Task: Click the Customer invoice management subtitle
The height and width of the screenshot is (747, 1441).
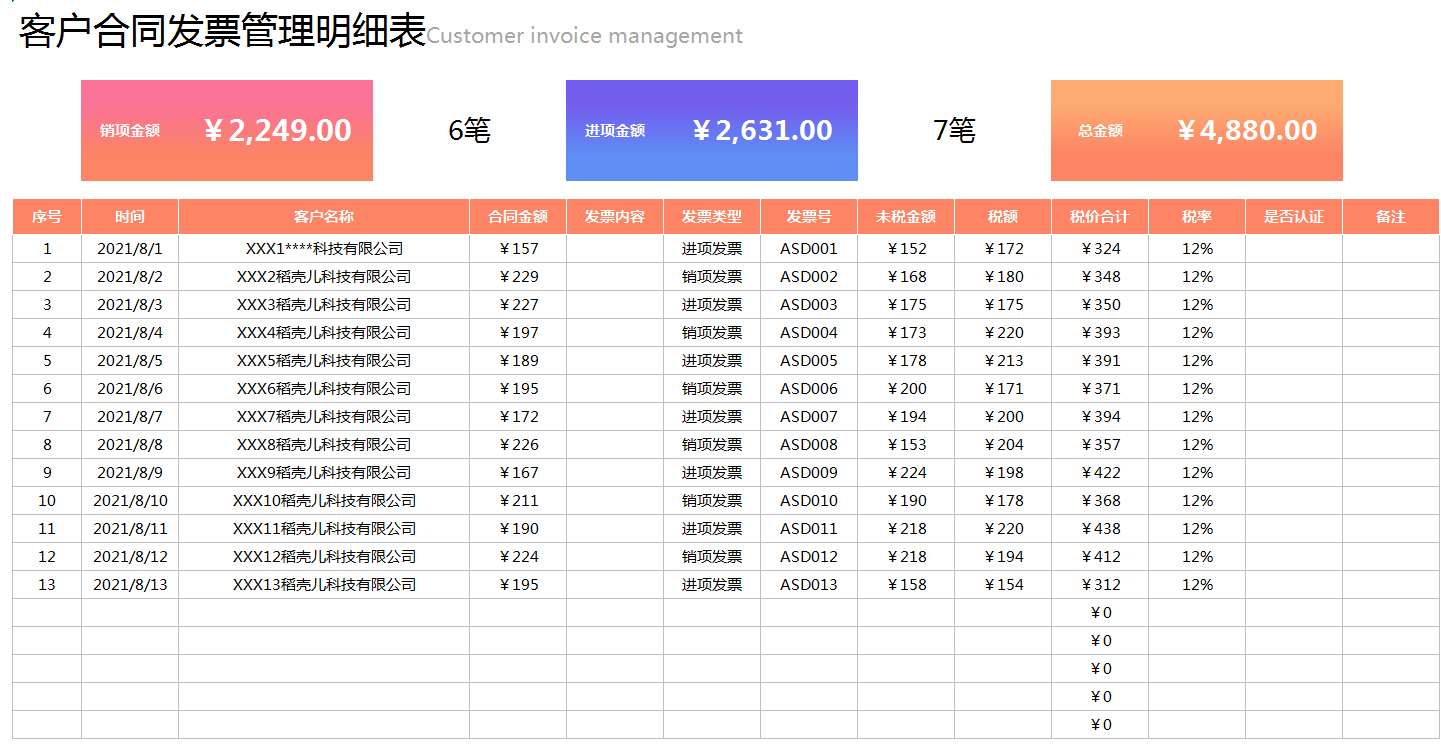Action: (x=585, y=36)
